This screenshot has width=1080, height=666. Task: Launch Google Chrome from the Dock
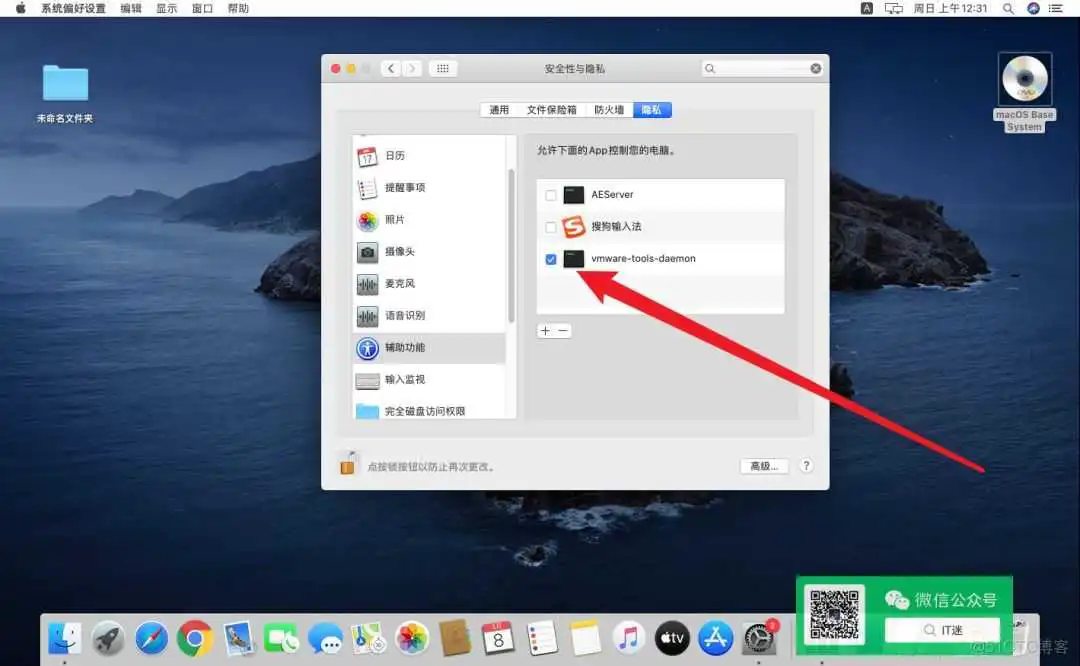pyautogui.click(x=194, y=638)
